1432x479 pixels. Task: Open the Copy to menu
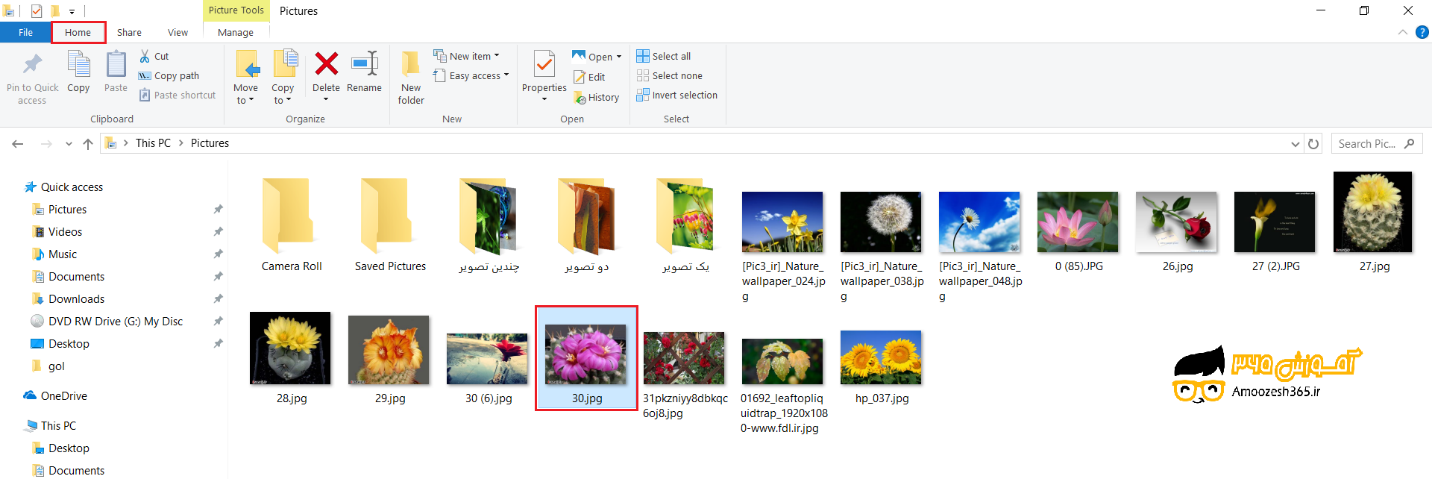[283, 78]
